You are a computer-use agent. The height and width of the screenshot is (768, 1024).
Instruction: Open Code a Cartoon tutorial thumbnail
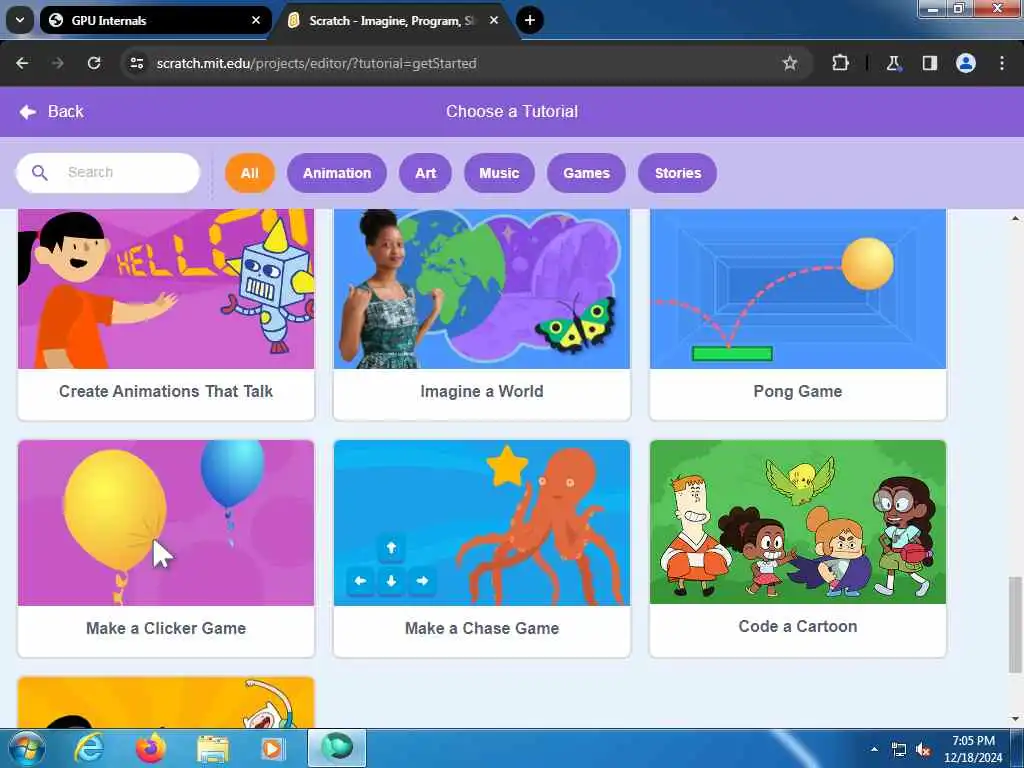798,522
